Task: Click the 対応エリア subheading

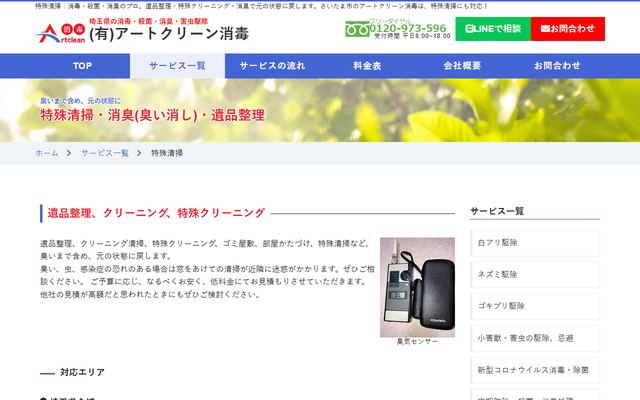Action: (82, 372)
